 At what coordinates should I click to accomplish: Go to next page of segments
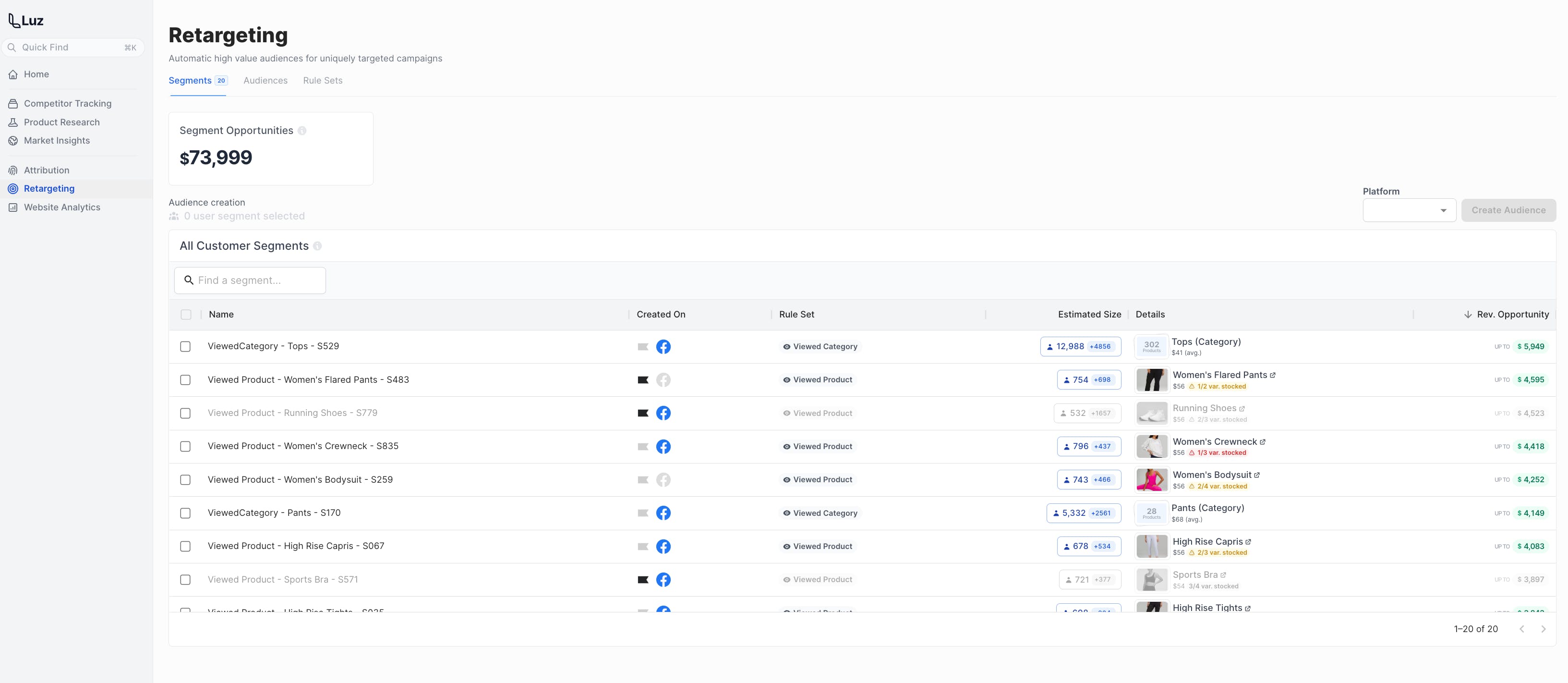tap(1543, 629)
